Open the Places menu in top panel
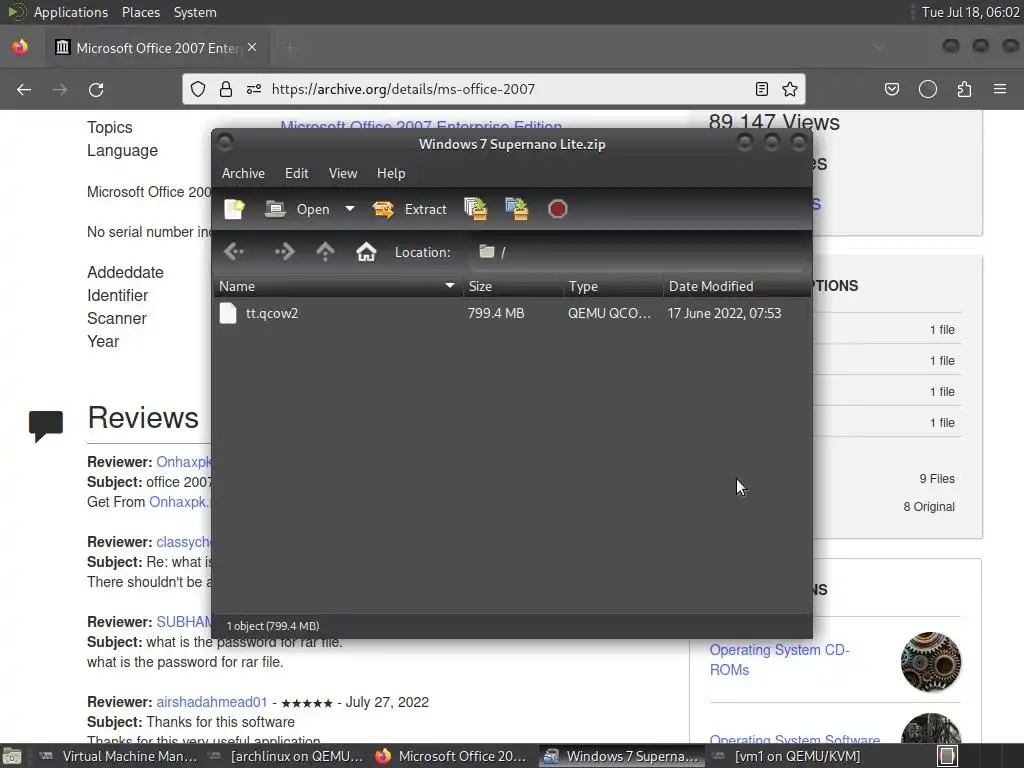 click(140, 12)
